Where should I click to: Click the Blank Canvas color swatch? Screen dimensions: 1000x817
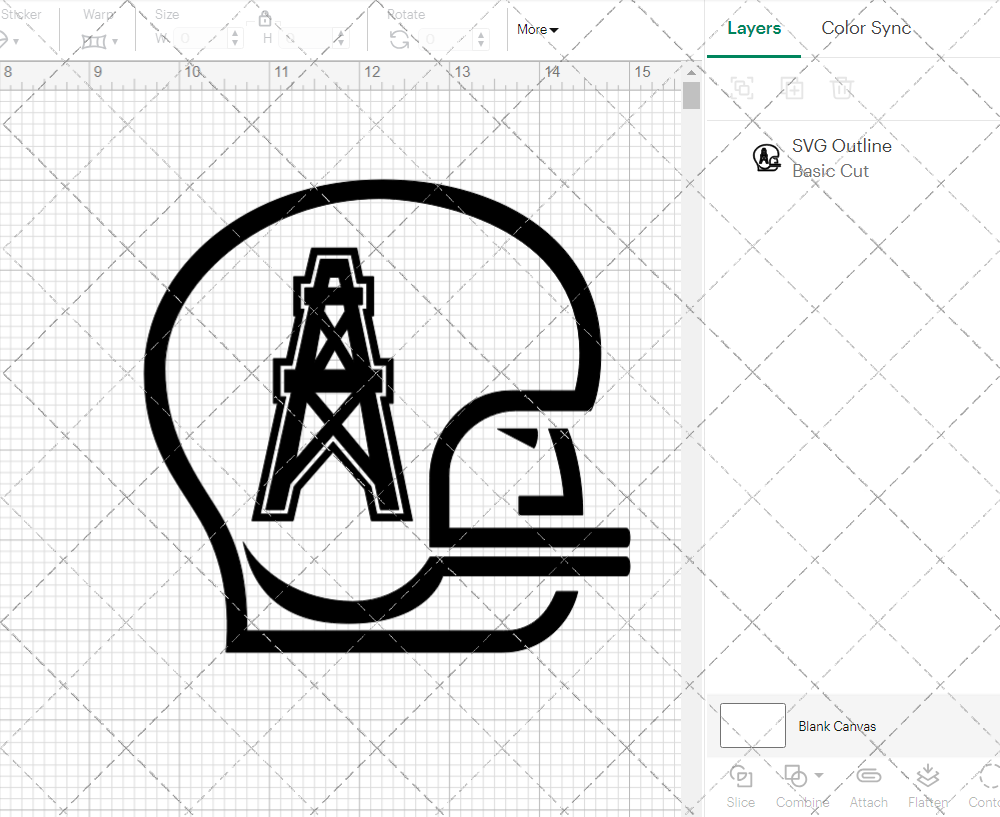coord(753,725)
